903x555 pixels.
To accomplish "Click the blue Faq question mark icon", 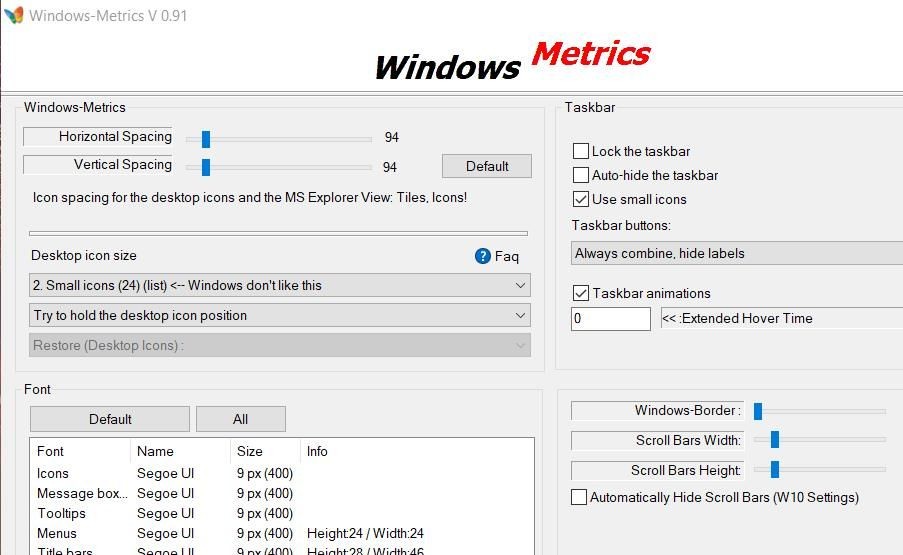I will (x=483, y=256).
